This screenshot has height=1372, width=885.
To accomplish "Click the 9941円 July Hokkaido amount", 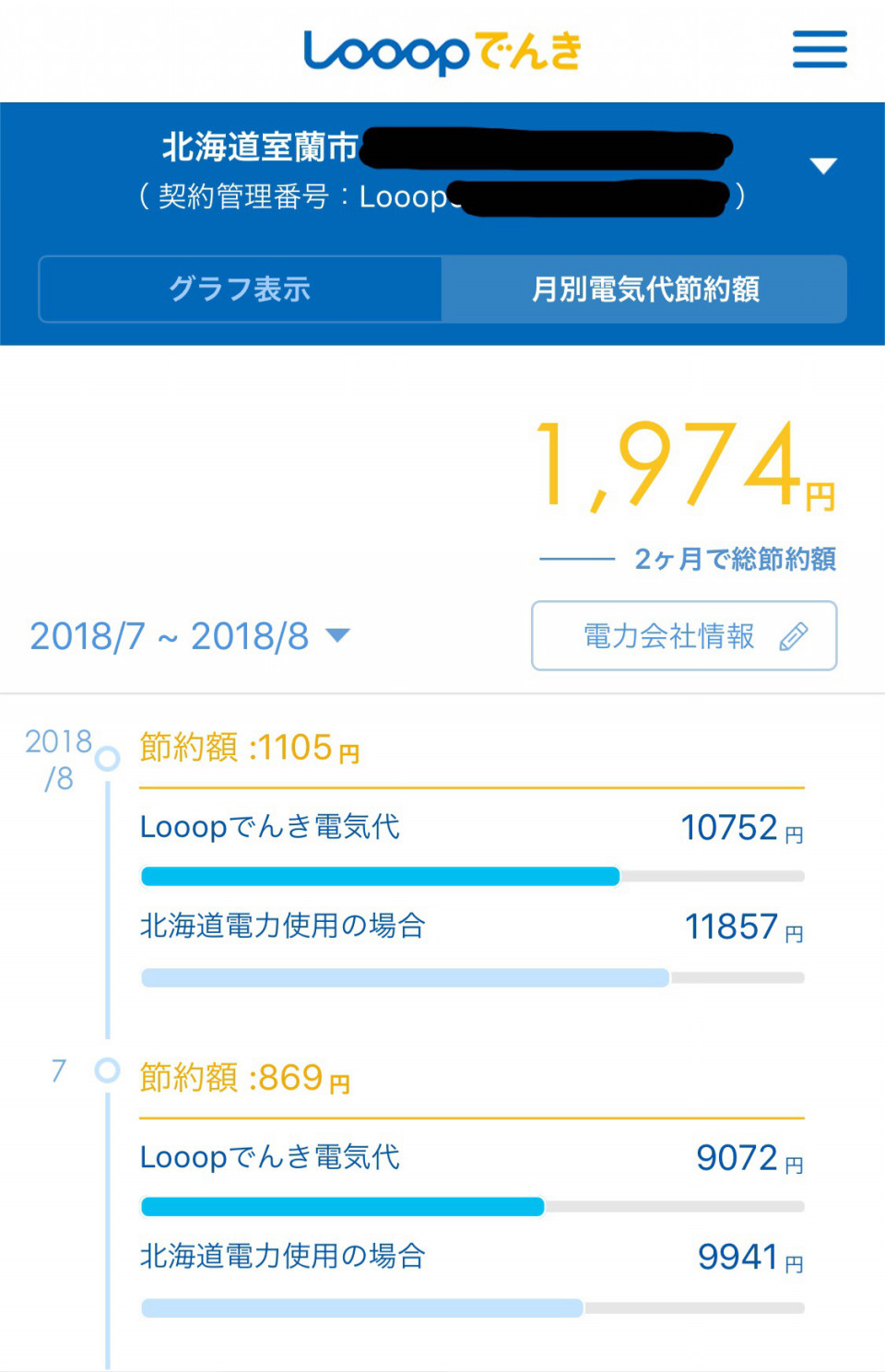I will [x=750, y=1257].
